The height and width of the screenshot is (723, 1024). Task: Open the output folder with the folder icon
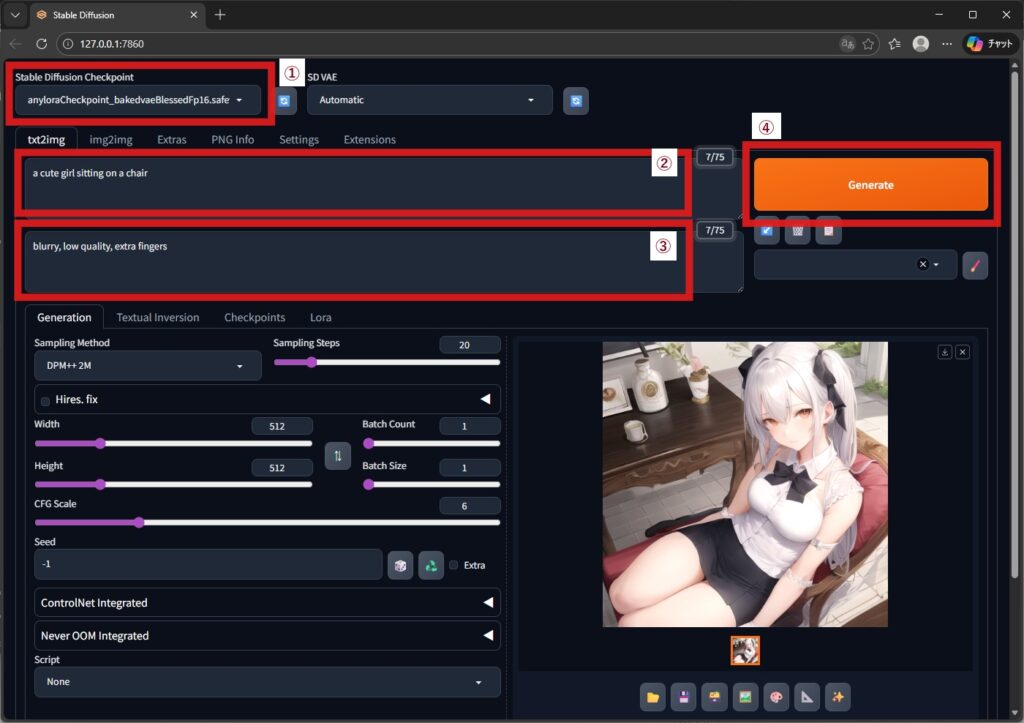tap(654, 697)
